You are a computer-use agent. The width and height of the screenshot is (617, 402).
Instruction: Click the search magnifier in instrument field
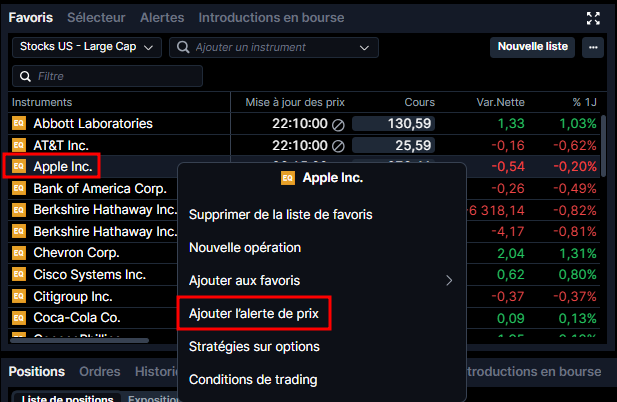(183, 47)
